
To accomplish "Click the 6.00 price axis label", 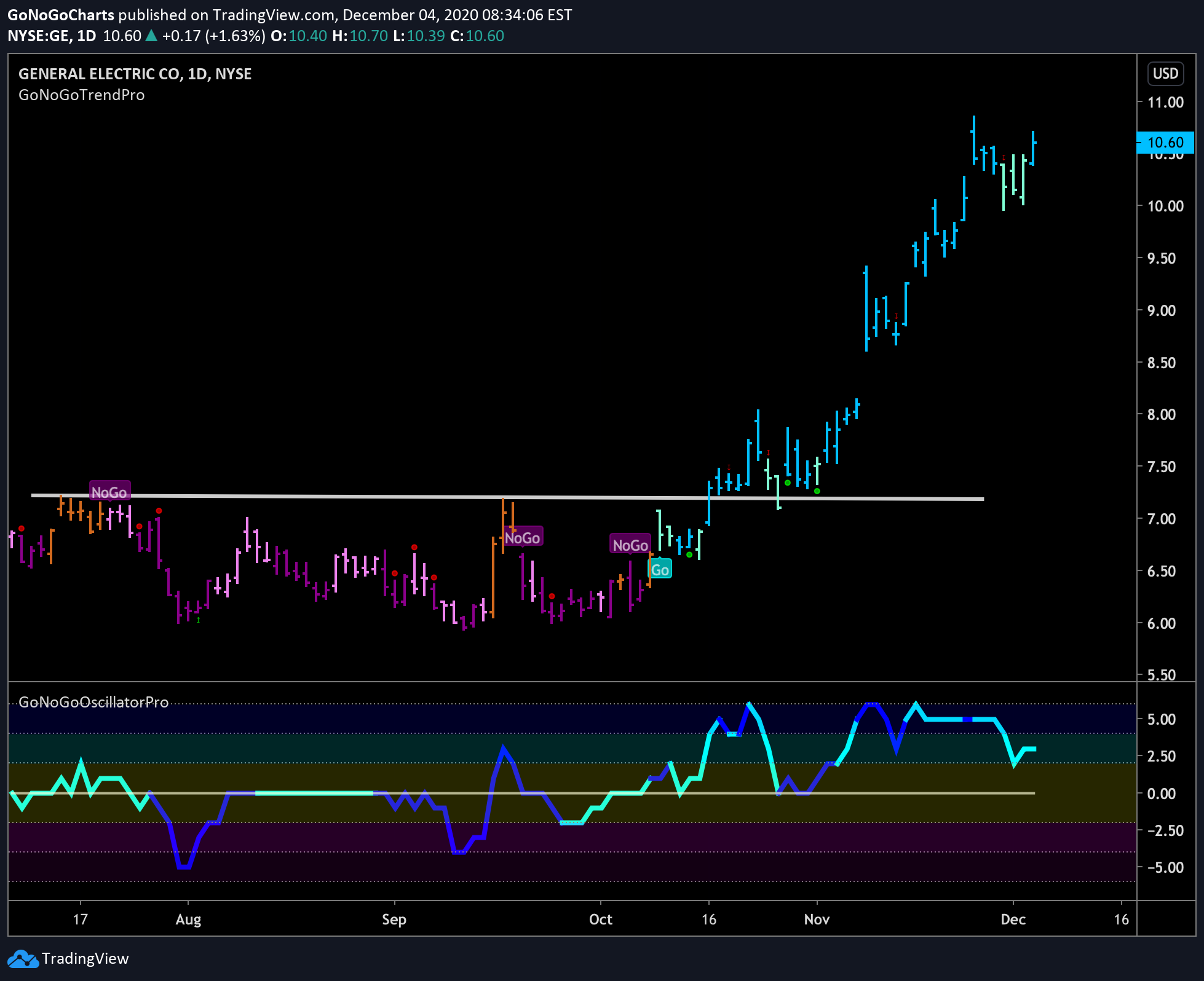I will pos(1162,623).
